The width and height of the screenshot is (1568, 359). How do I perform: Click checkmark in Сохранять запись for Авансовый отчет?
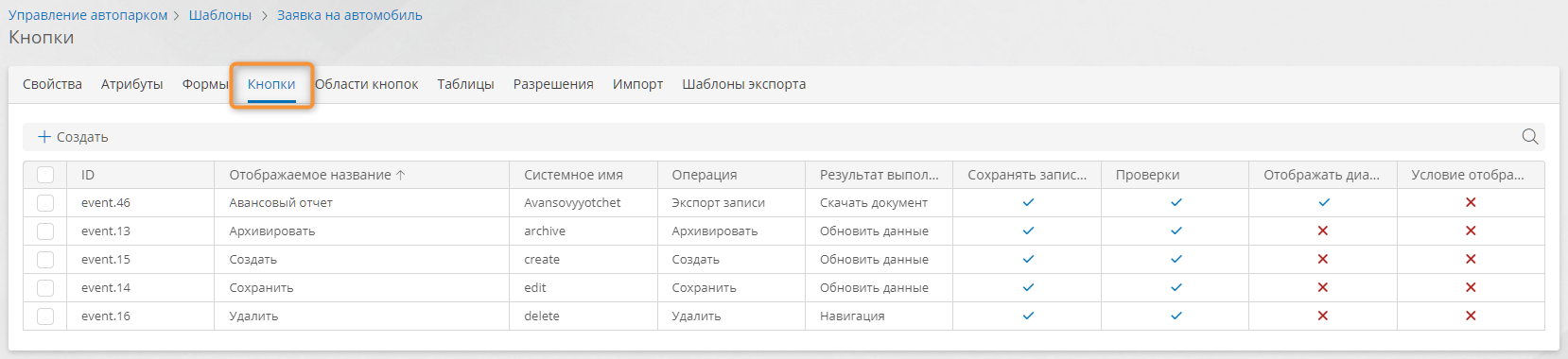[x=1028, y=202]
